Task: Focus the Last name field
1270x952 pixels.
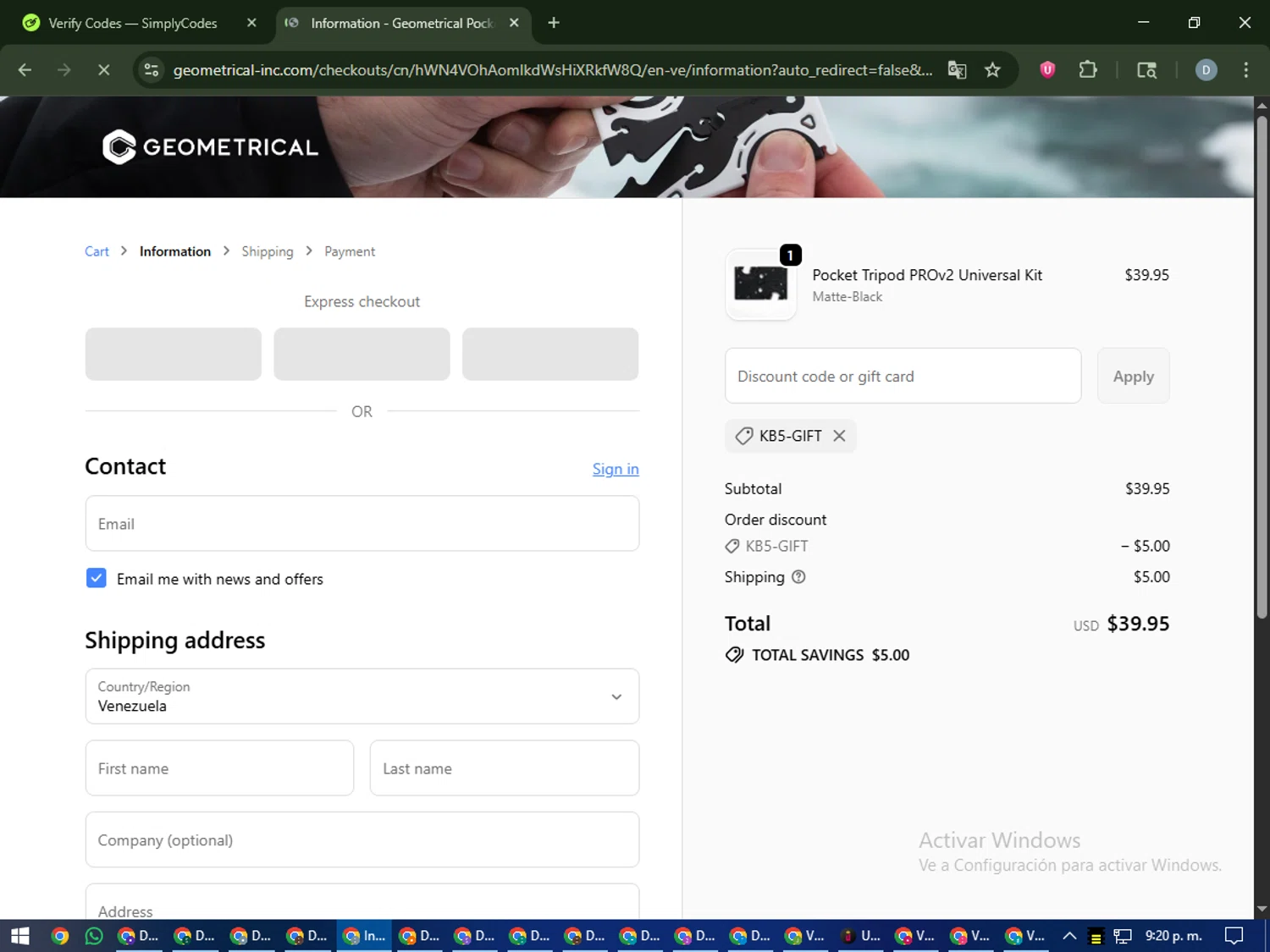Action: (505, 768)
